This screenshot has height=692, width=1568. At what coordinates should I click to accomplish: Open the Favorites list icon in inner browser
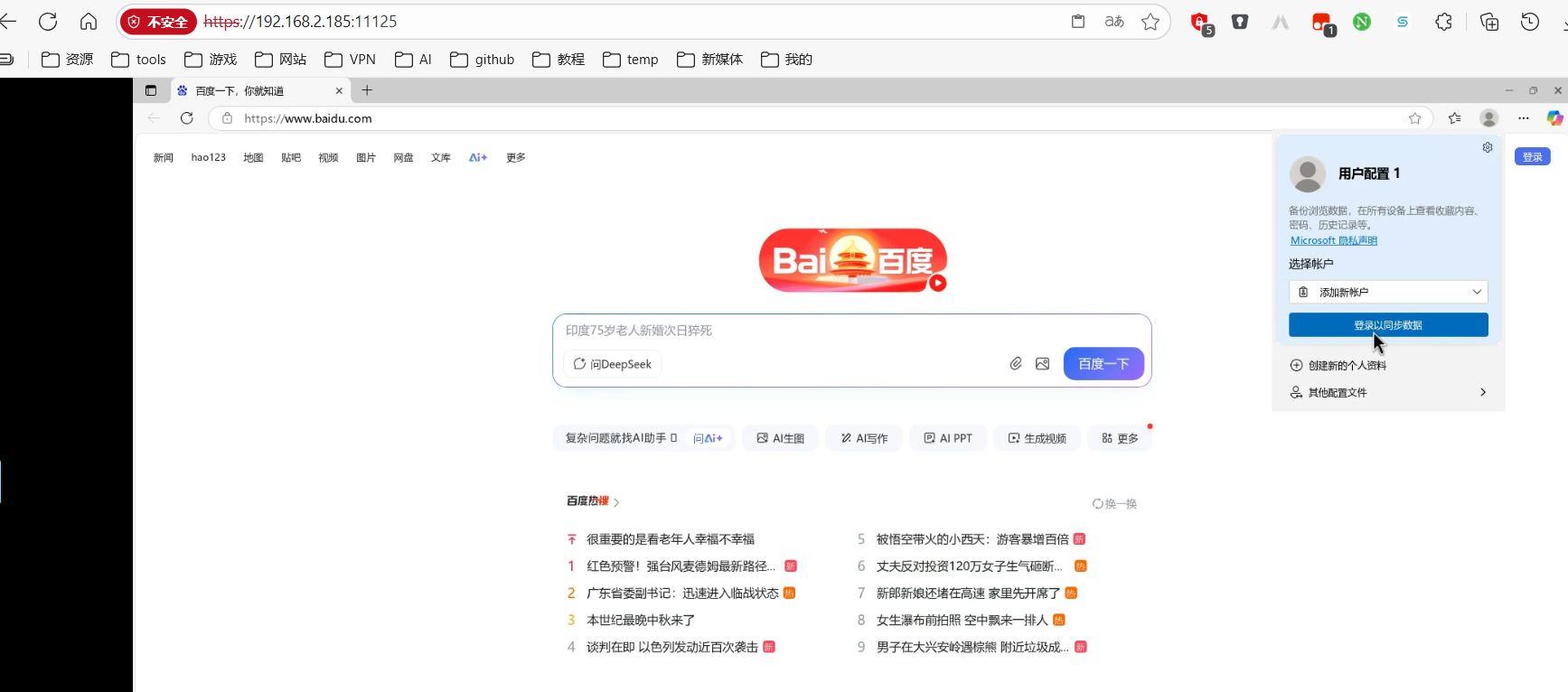1454,118
